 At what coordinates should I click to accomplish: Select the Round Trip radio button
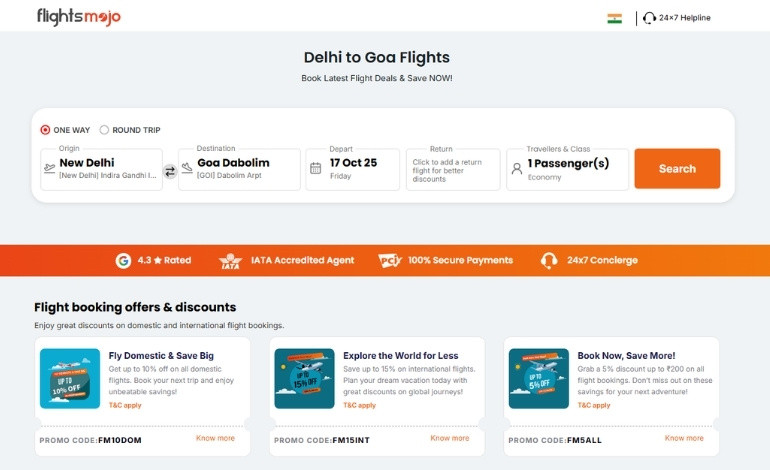105,130
